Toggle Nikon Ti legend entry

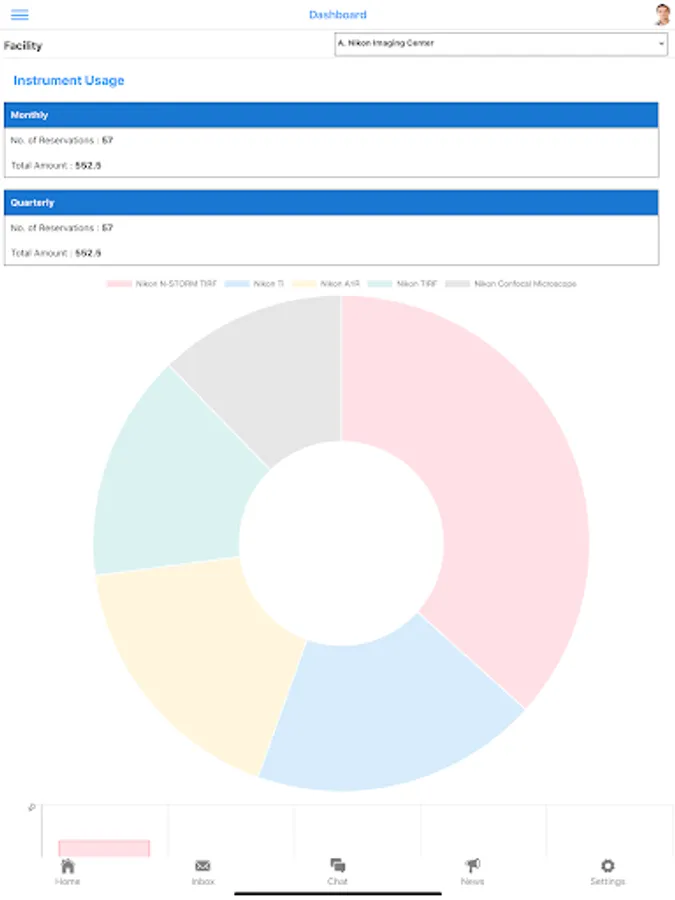[254, 284]
